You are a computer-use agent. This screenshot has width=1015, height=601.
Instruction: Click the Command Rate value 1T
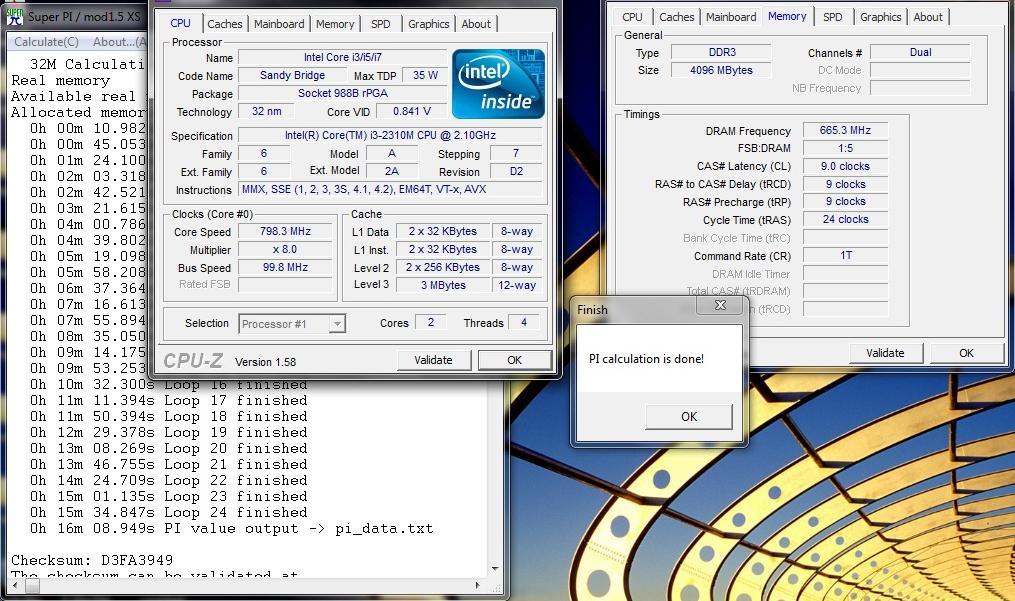point(845,255)
